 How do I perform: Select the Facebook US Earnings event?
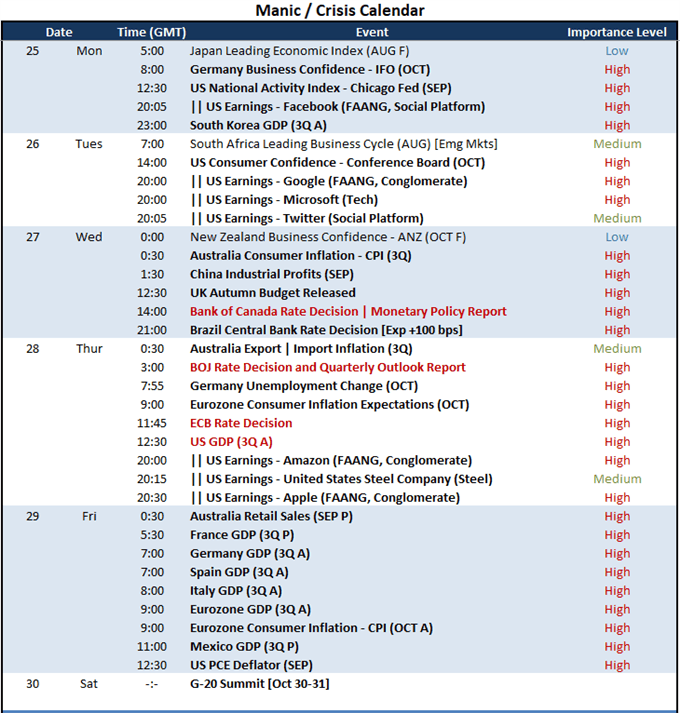[338, 107]
